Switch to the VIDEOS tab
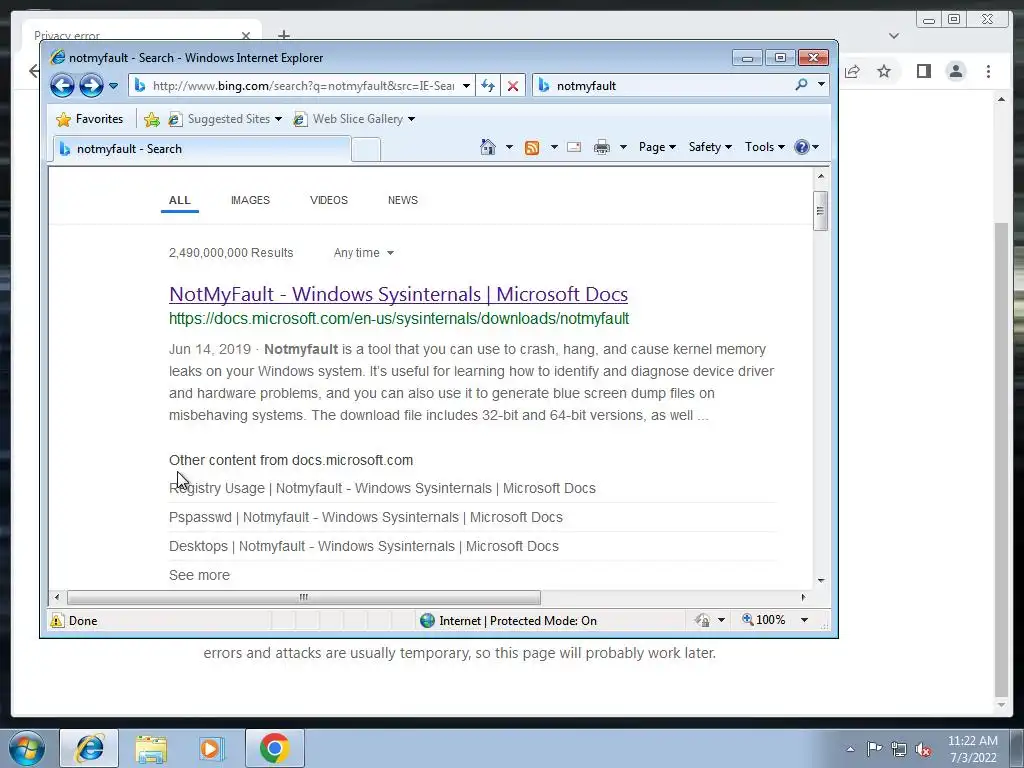 tap(328, 200)
